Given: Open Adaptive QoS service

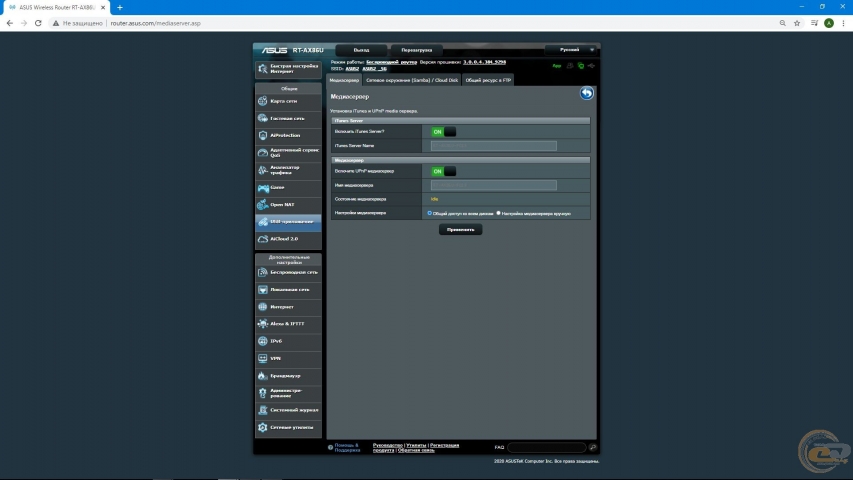Looking at the screenshot, I should (x=288, y=153).
